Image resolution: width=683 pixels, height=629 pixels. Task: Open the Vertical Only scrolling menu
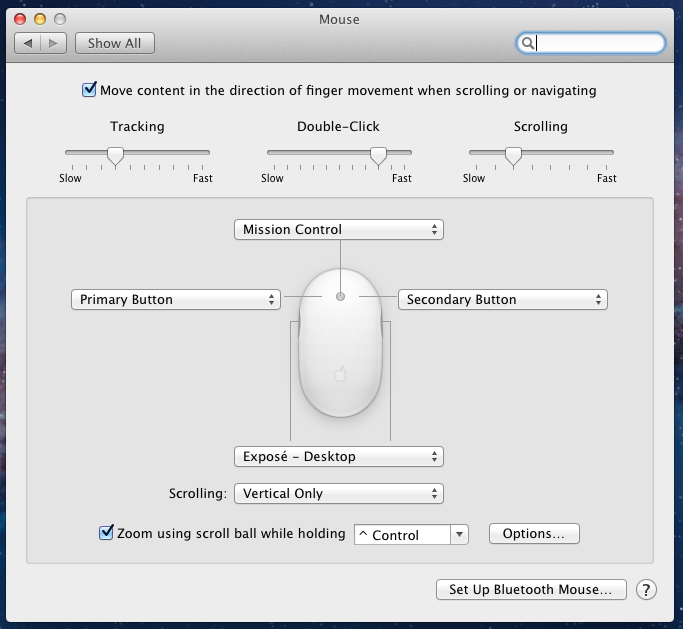[x=339, y=494]
